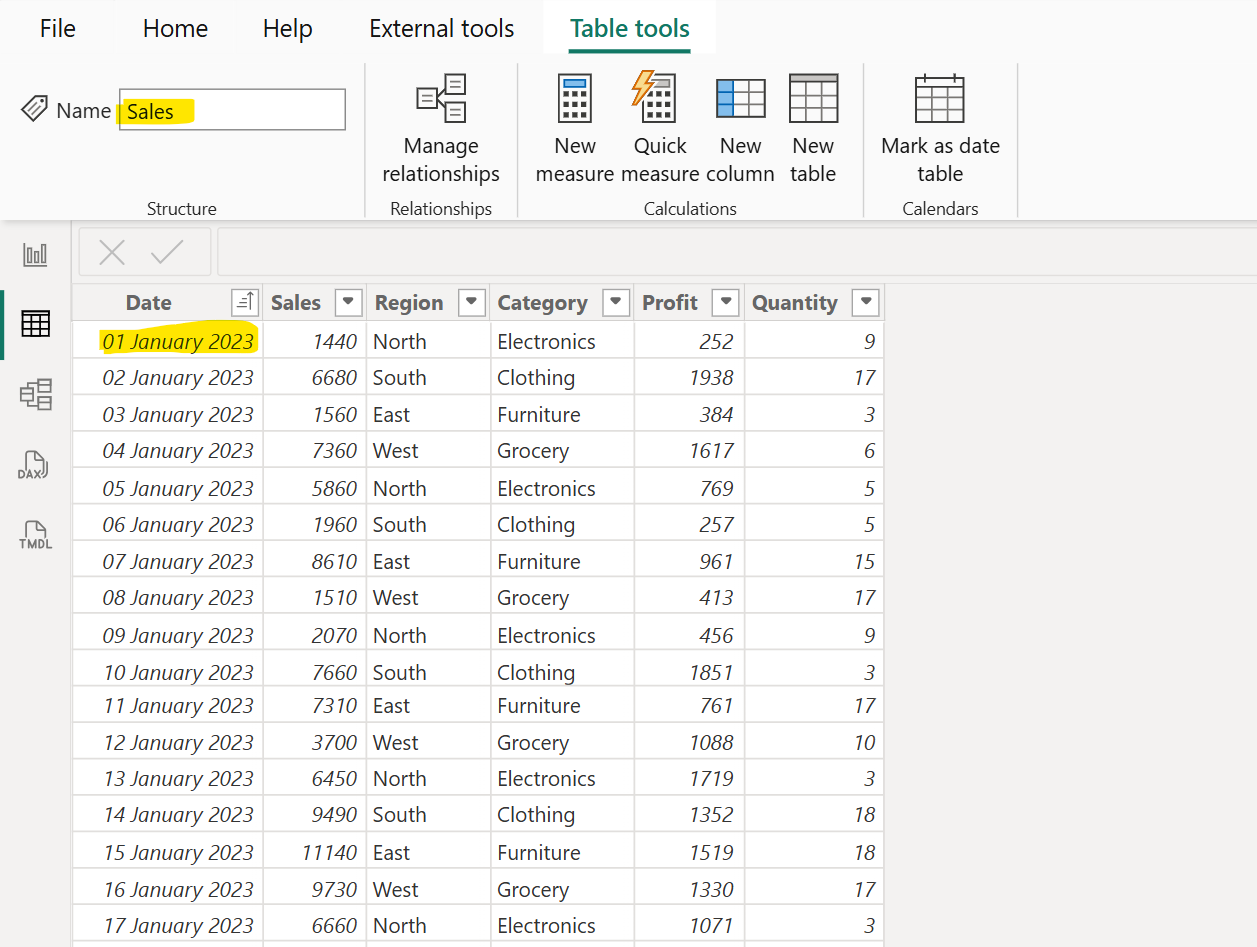Cancel input with the X button
This screenshot has height=947, width=1257.
(111, 253)
